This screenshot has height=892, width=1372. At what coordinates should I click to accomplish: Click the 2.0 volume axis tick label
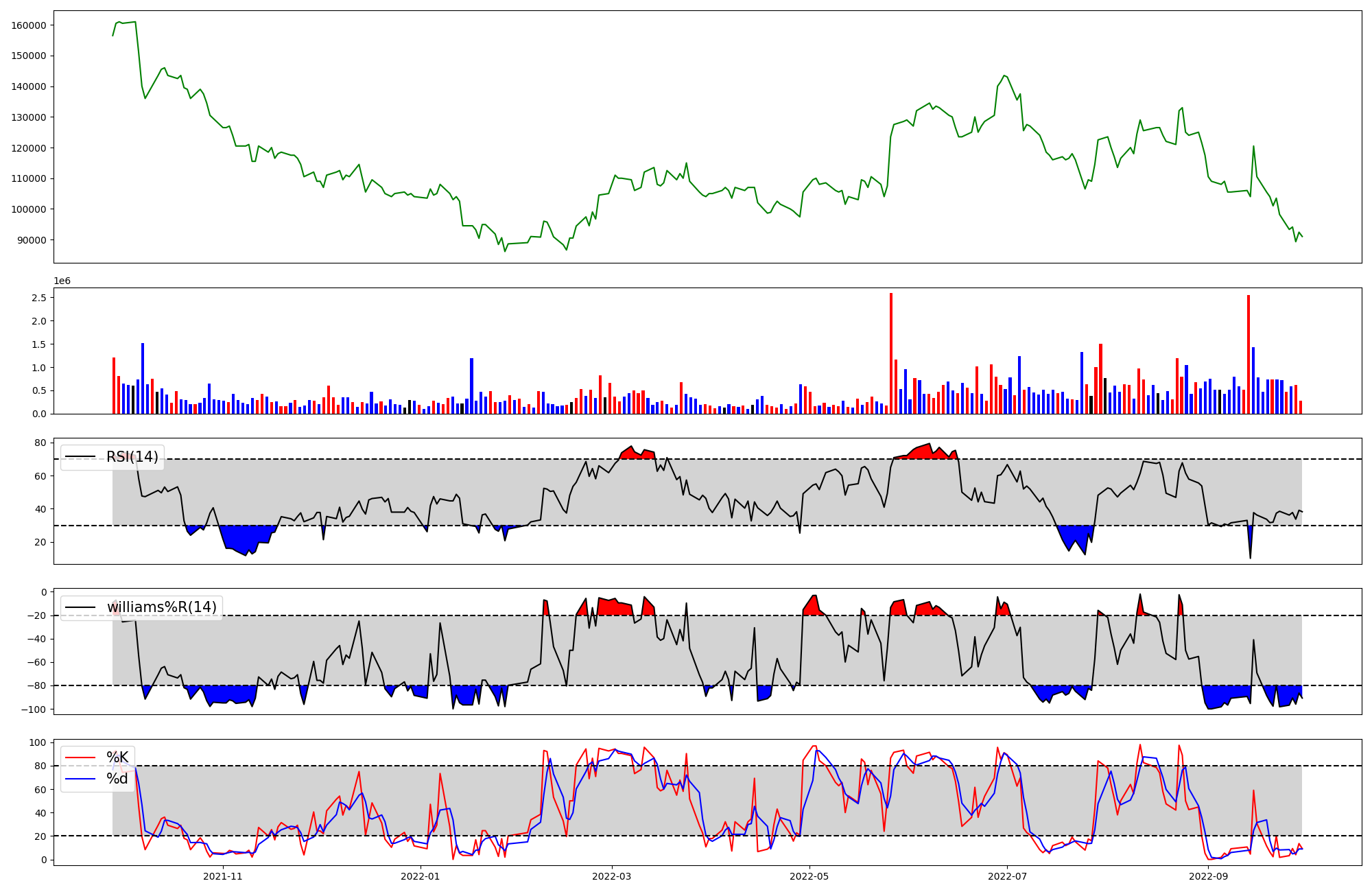tap(39, 321)
